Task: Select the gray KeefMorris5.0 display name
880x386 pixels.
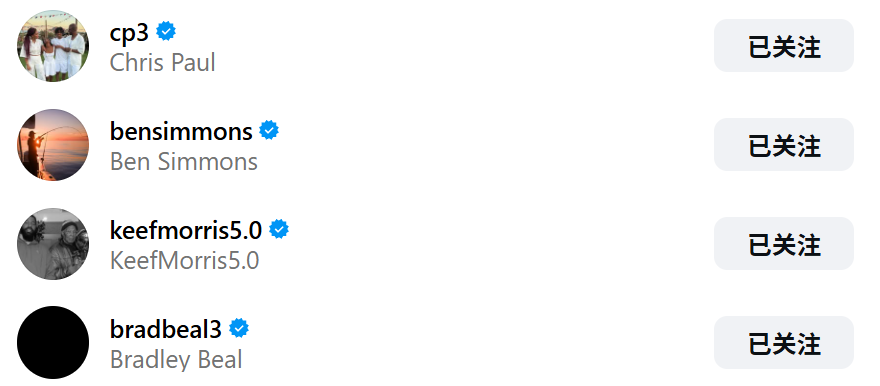Action: click(185, 260)
